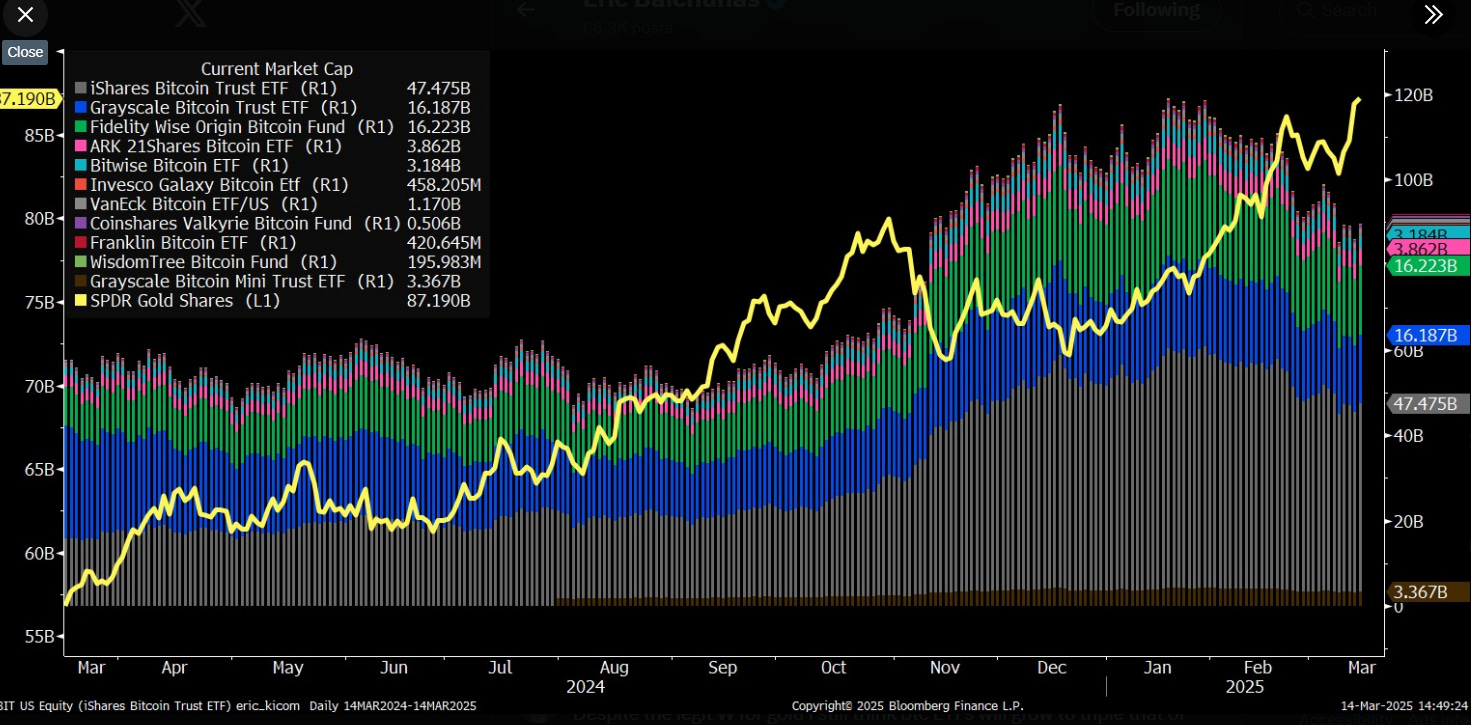Click the brown 3.367B tag on right axis
The image size is (1471, 725).
click(1427, 592)
